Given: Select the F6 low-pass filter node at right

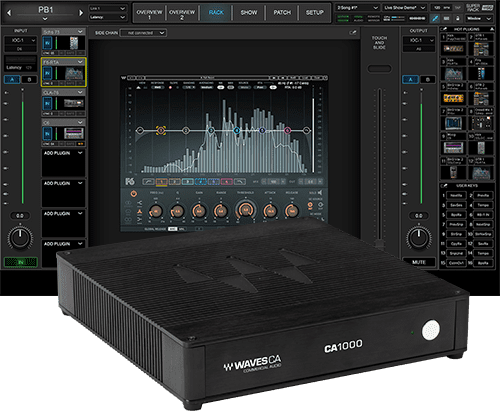Looking at the screenshot, I should (x=307, y=130).
